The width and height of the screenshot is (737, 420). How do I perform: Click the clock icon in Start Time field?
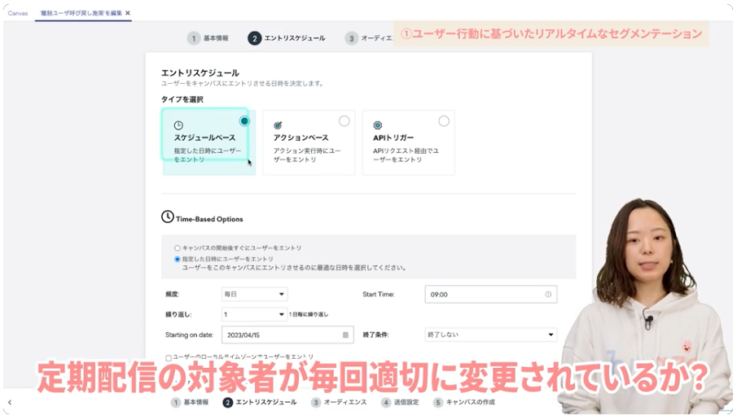coord(548,295)
